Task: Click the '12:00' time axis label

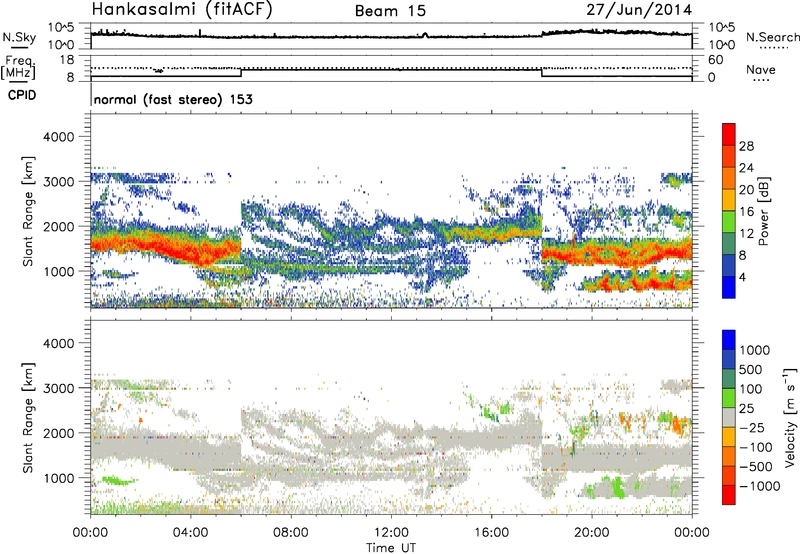Action: 391,533
